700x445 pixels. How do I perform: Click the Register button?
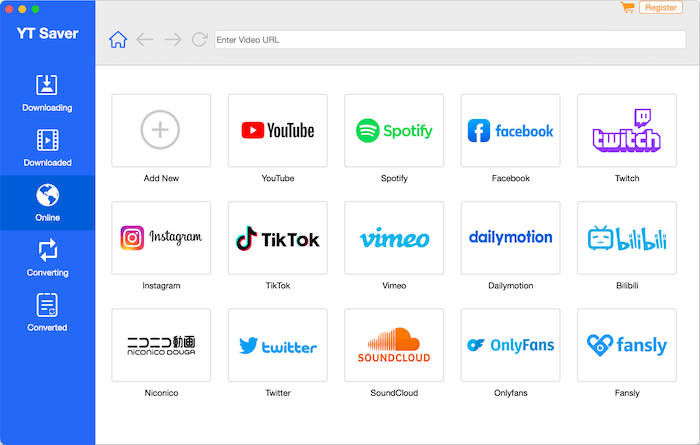[661, 8]
